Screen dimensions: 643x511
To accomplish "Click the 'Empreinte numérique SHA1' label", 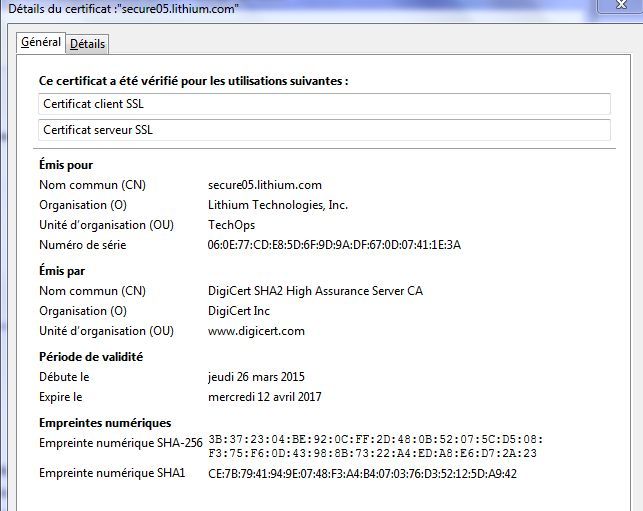I will [x=112, y=473].
